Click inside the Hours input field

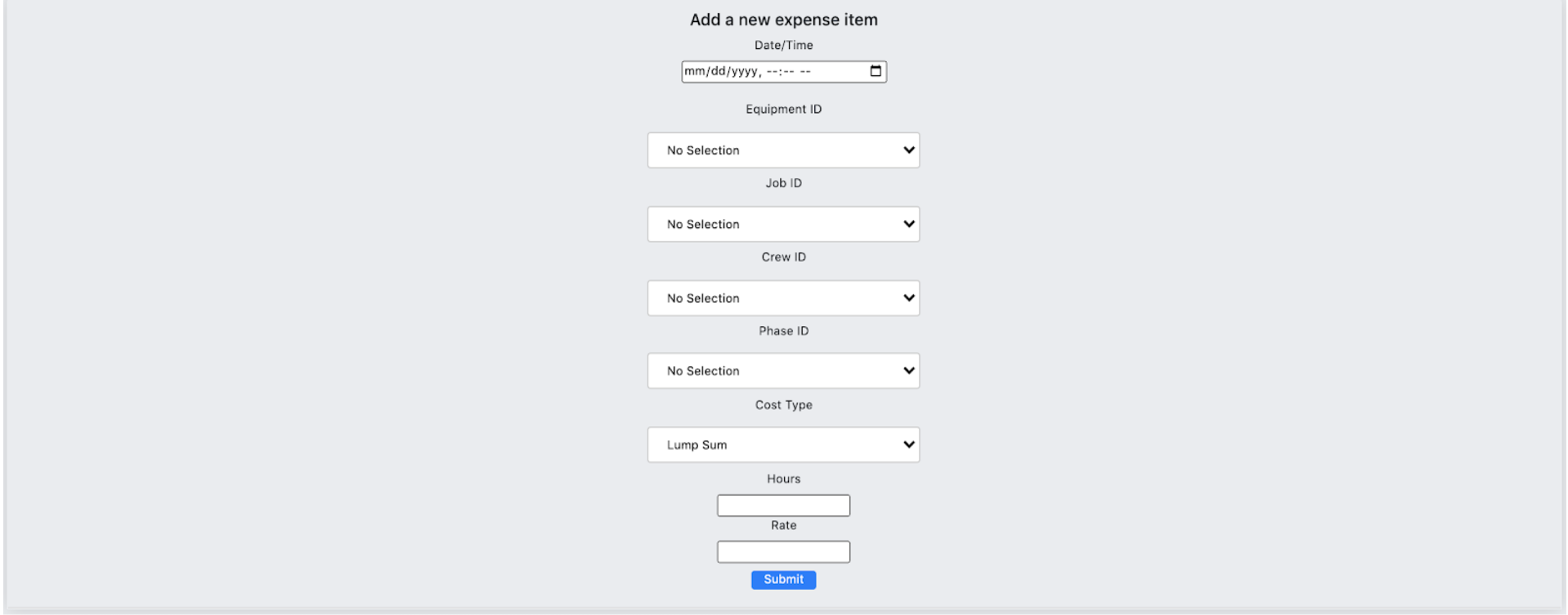point(782,505)
